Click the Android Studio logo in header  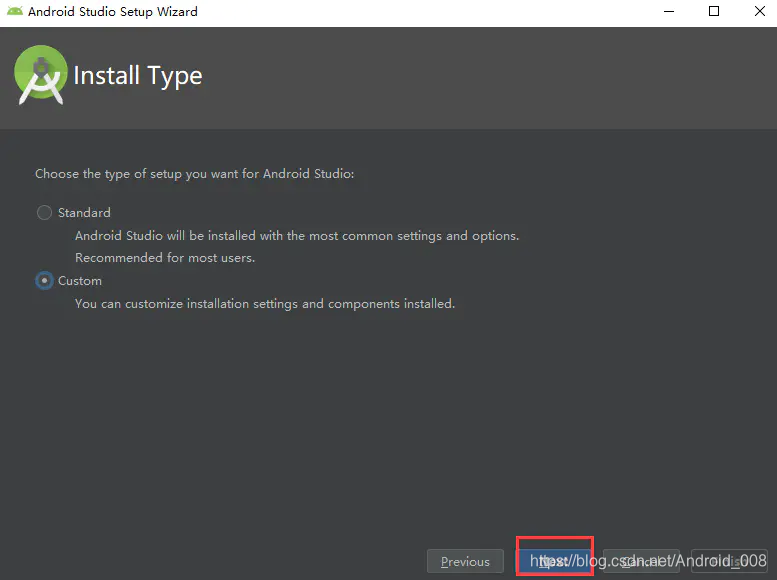pyautogui.click(x=41, y=75)
